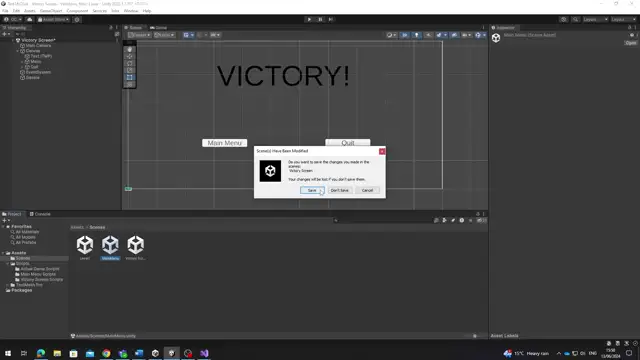This screenshot has height=360, width=640.
Task: Open the Assets menu
Action: pos(30,11)
